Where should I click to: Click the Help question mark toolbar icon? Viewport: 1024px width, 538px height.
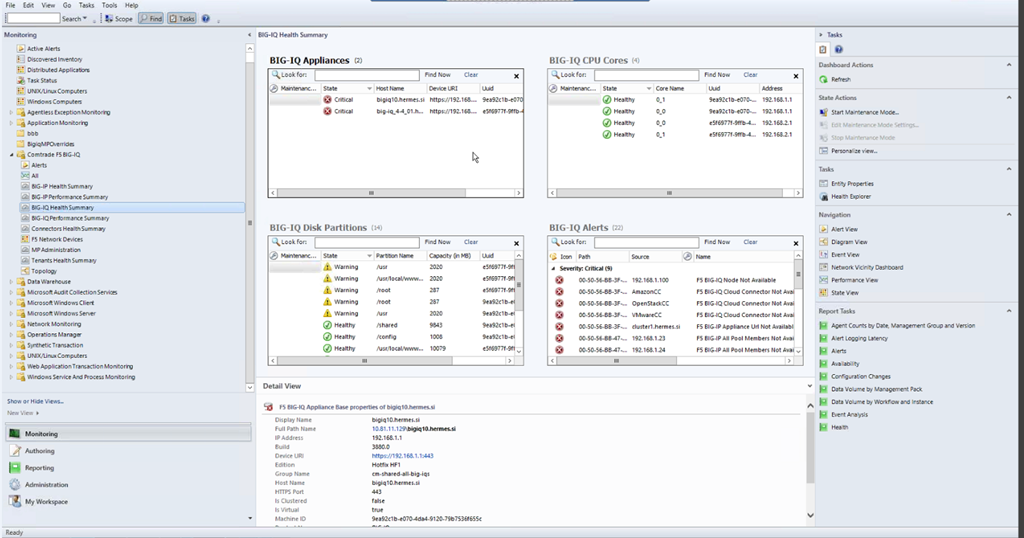tap(206, 18)
